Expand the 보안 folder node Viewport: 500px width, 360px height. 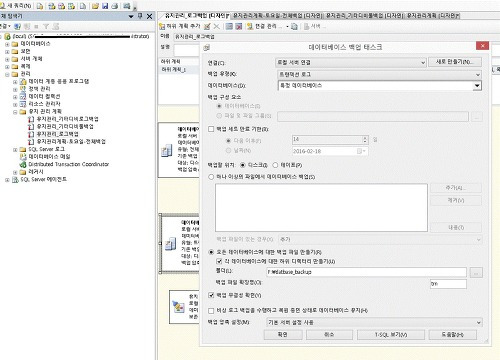[x=7, y=51]
